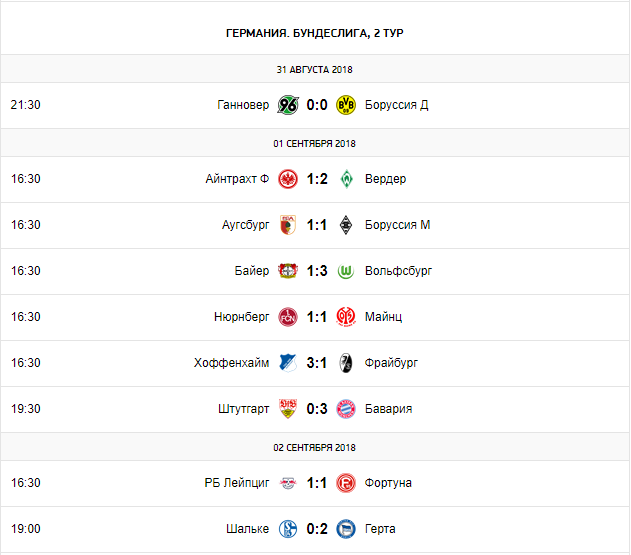Open the Ганновер team link

click(x=243, y=105)
